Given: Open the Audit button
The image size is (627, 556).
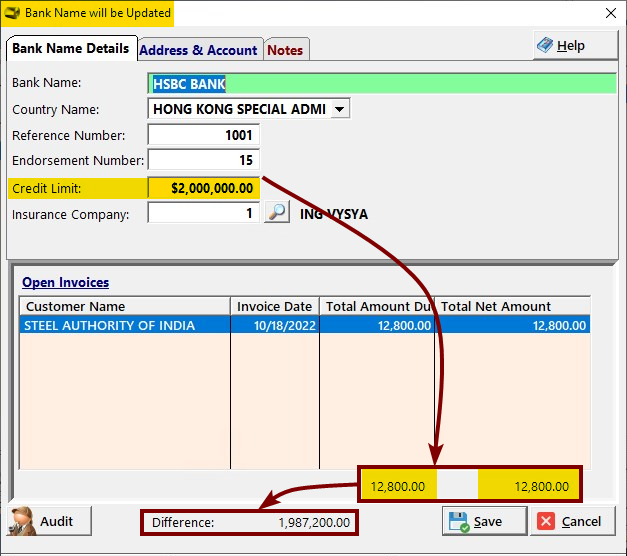Looking at the screenshot, I should pyautogui.click(x=49, y=521).
